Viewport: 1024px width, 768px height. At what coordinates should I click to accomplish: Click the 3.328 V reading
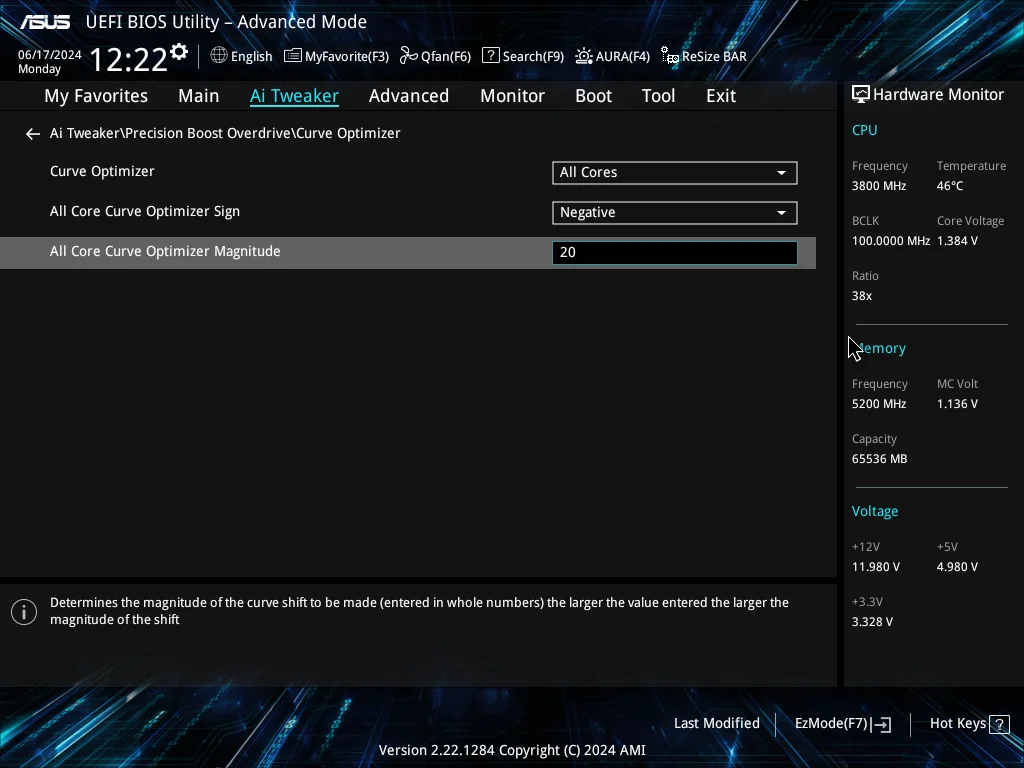click(x=872, y=622)
